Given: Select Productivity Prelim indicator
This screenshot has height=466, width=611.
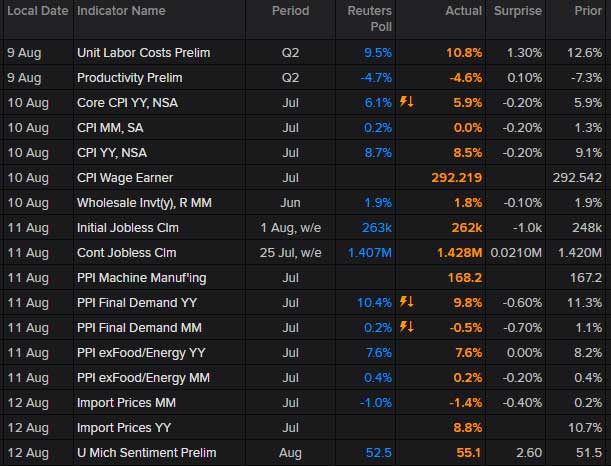Looking at the screenshot, I should coord(130,78).
